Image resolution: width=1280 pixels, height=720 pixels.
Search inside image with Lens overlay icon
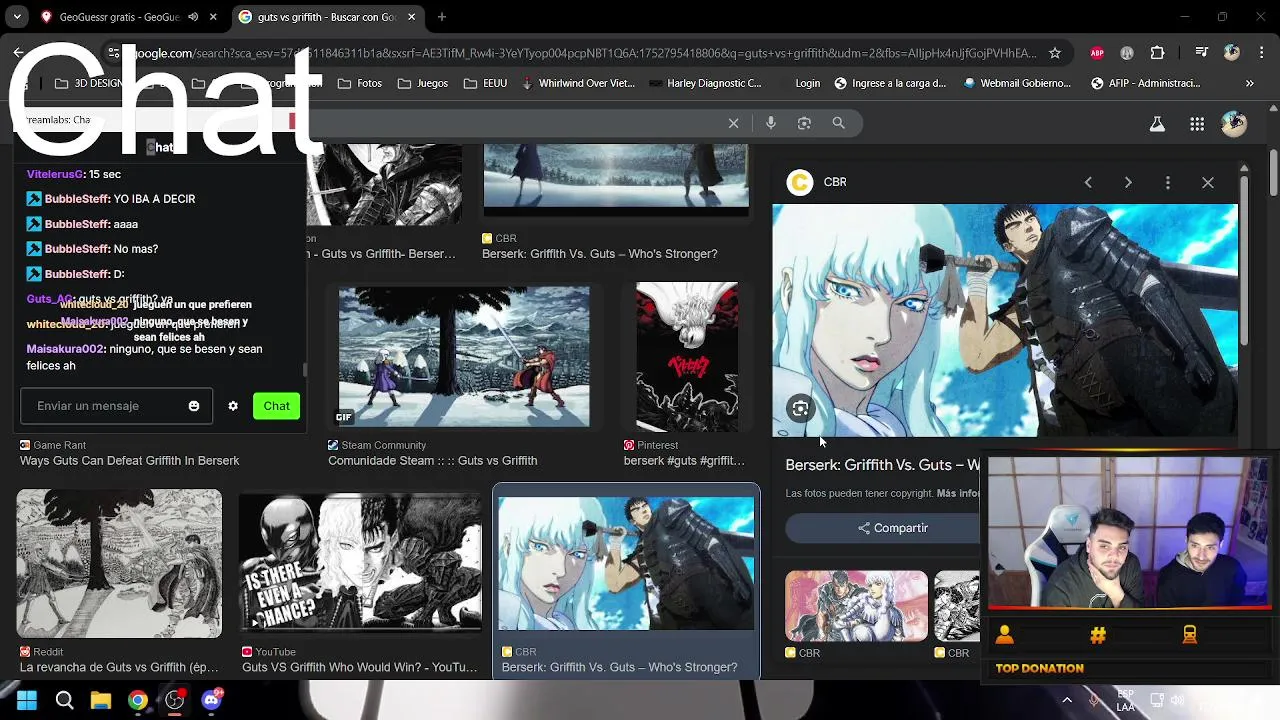pos(800,408)
